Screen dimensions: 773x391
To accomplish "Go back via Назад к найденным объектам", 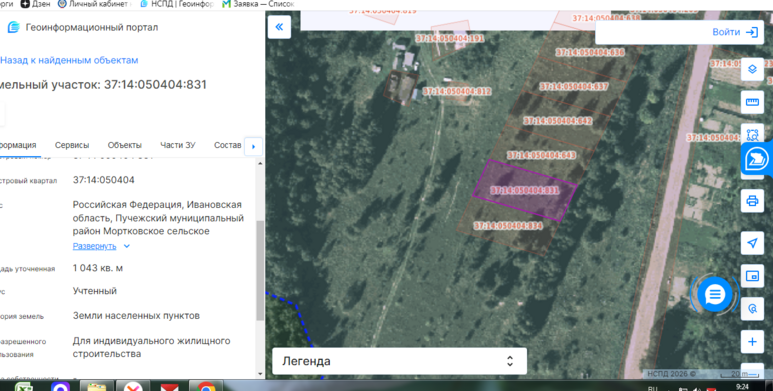I will point(69,60).
